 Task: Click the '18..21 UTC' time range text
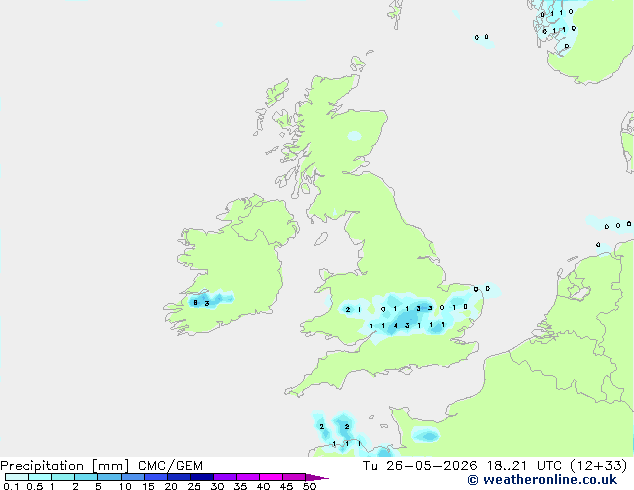[524, 466]
